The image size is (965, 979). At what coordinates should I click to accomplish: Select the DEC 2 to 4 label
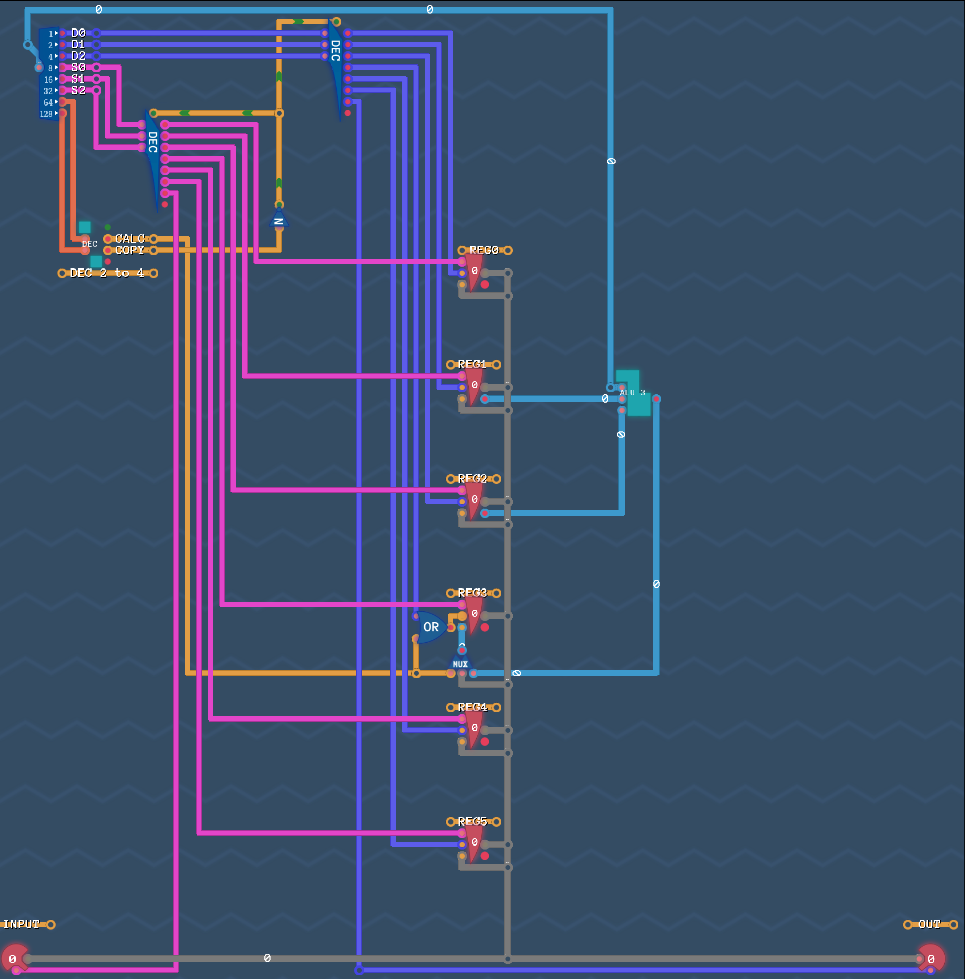click(x=106, y=273)
